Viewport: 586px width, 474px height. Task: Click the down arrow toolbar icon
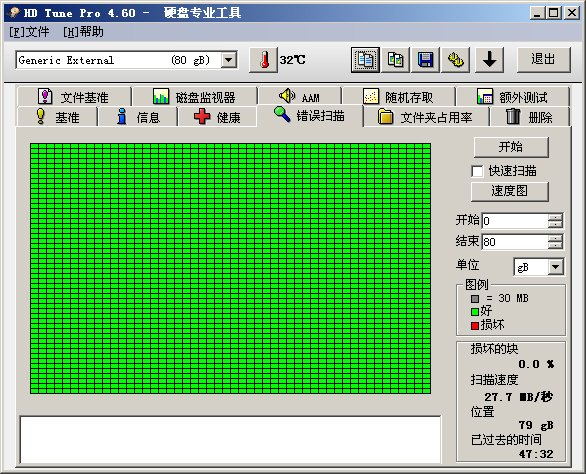click(x=489, y=60)
